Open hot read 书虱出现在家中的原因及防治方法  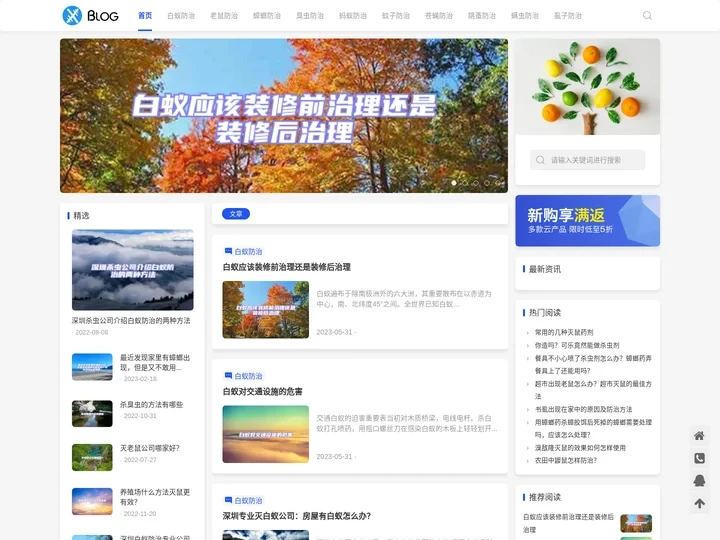click(583, 409)
